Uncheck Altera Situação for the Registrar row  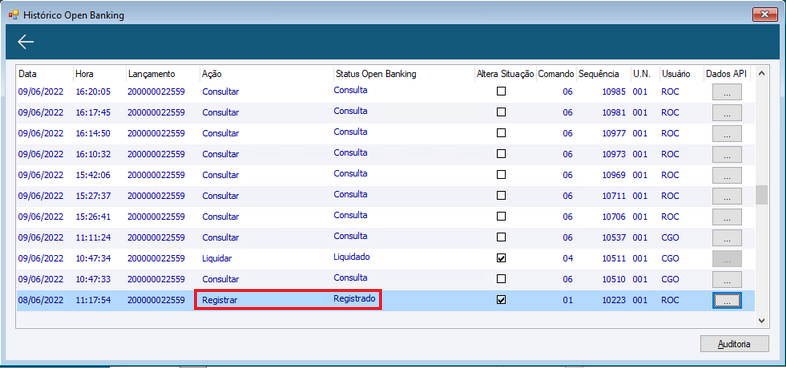(x=501, y=299)
